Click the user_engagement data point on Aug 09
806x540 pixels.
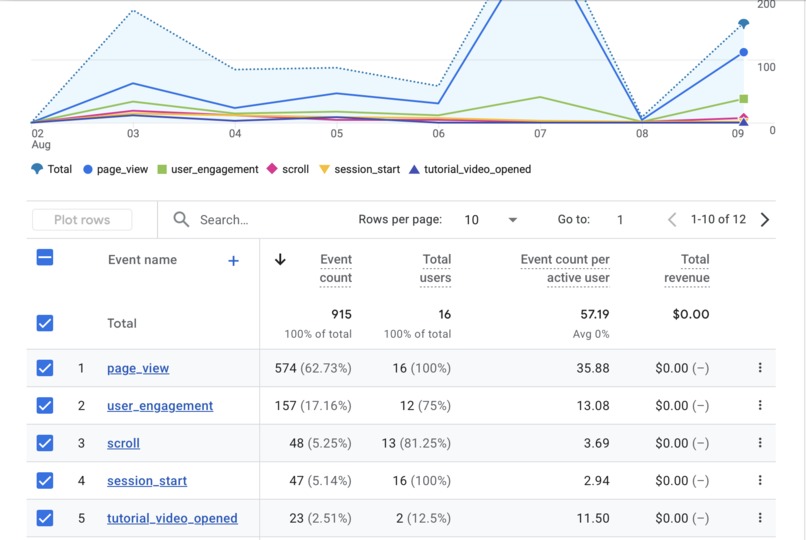[743, 99]
